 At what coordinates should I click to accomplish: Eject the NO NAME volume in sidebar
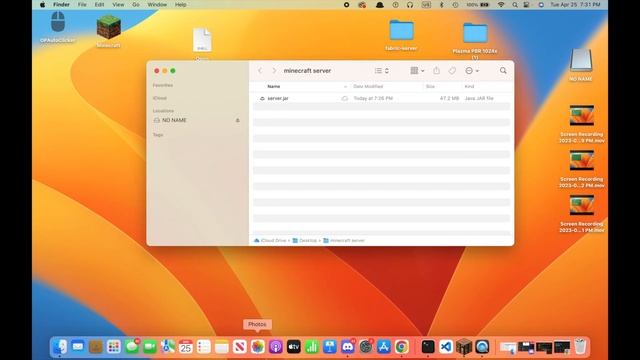[238, 120]
